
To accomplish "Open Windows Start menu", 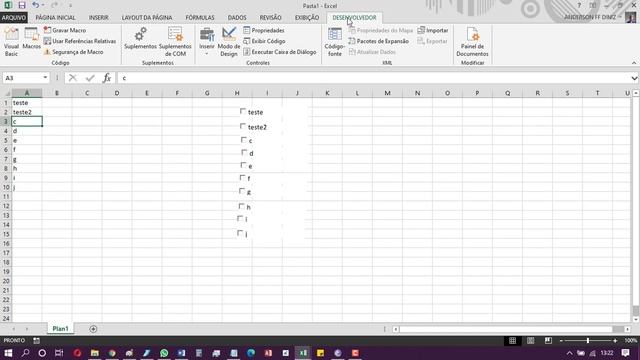I will (8, 353).
